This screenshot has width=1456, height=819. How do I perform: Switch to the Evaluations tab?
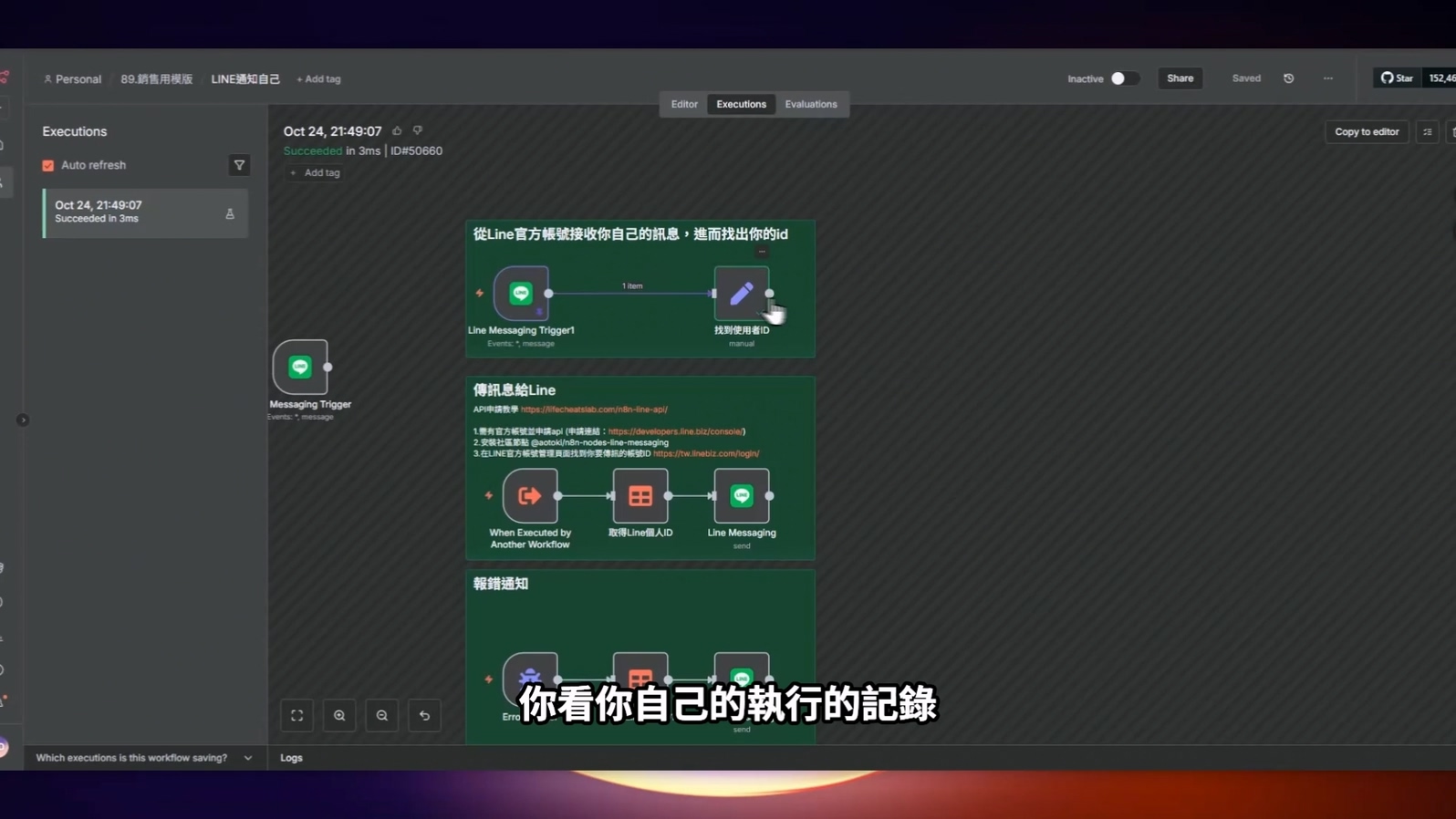coord(811,104)
